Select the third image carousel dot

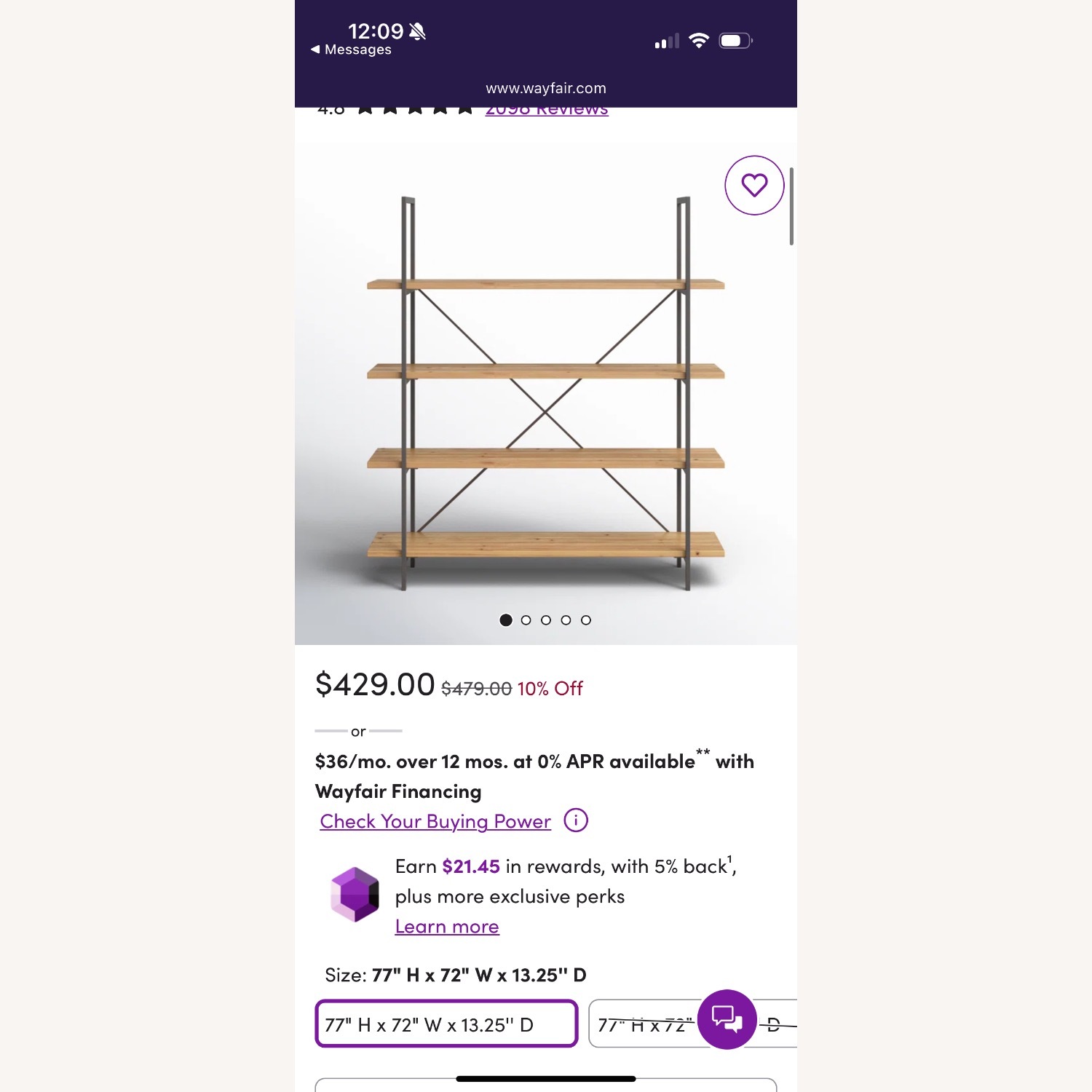click(546, 621)
